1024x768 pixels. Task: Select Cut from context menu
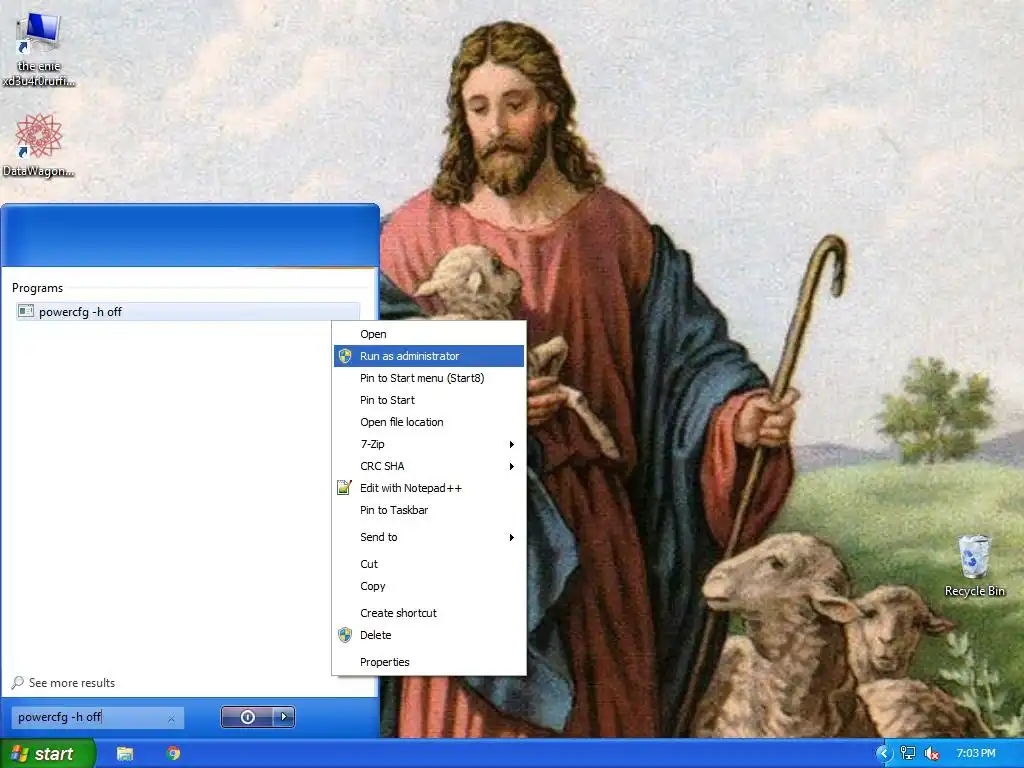(429, 564)
